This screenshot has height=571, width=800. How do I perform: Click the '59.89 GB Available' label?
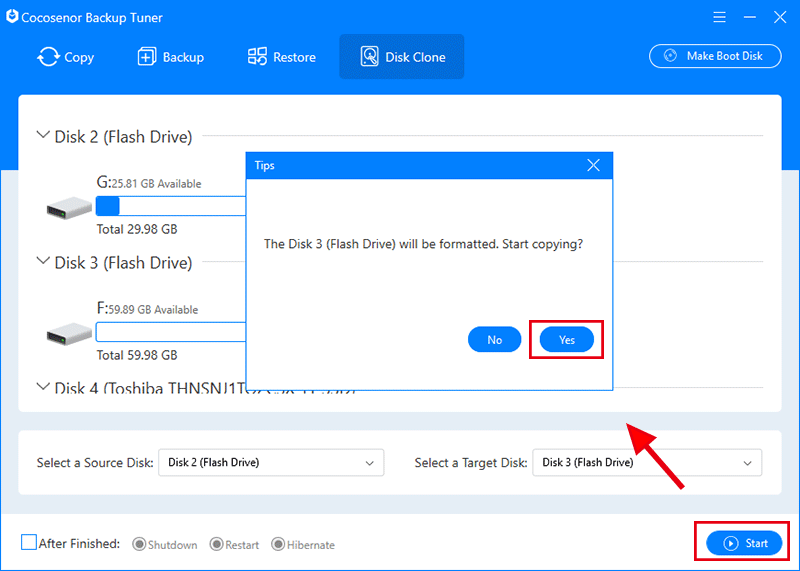tap(153, 310)
